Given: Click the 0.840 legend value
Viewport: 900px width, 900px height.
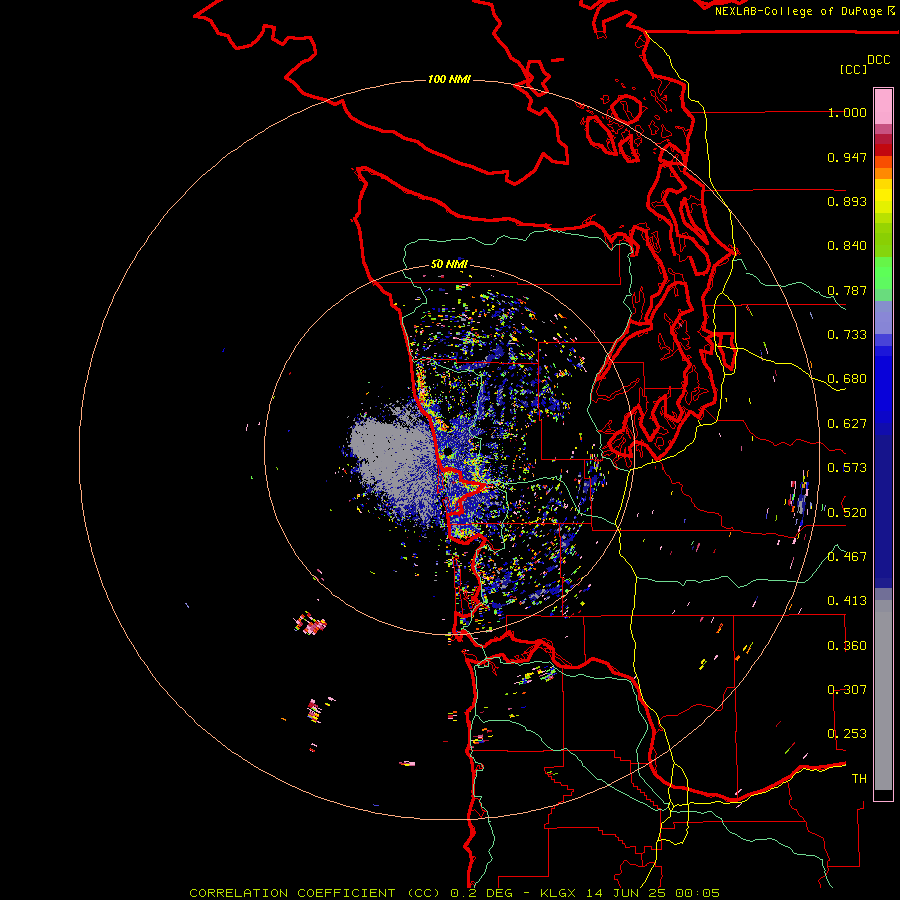Looking at the screenshot, I should click(x=847, y=246).
